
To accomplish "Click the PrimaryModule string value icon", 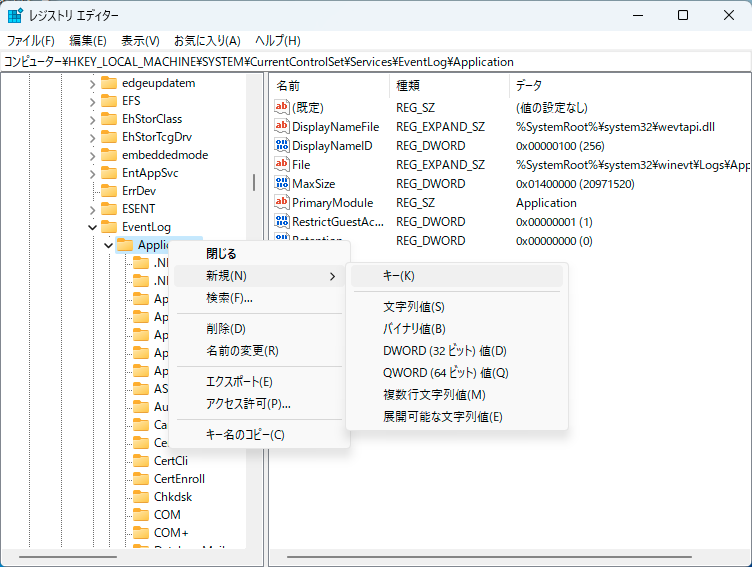I will (282, 203).
